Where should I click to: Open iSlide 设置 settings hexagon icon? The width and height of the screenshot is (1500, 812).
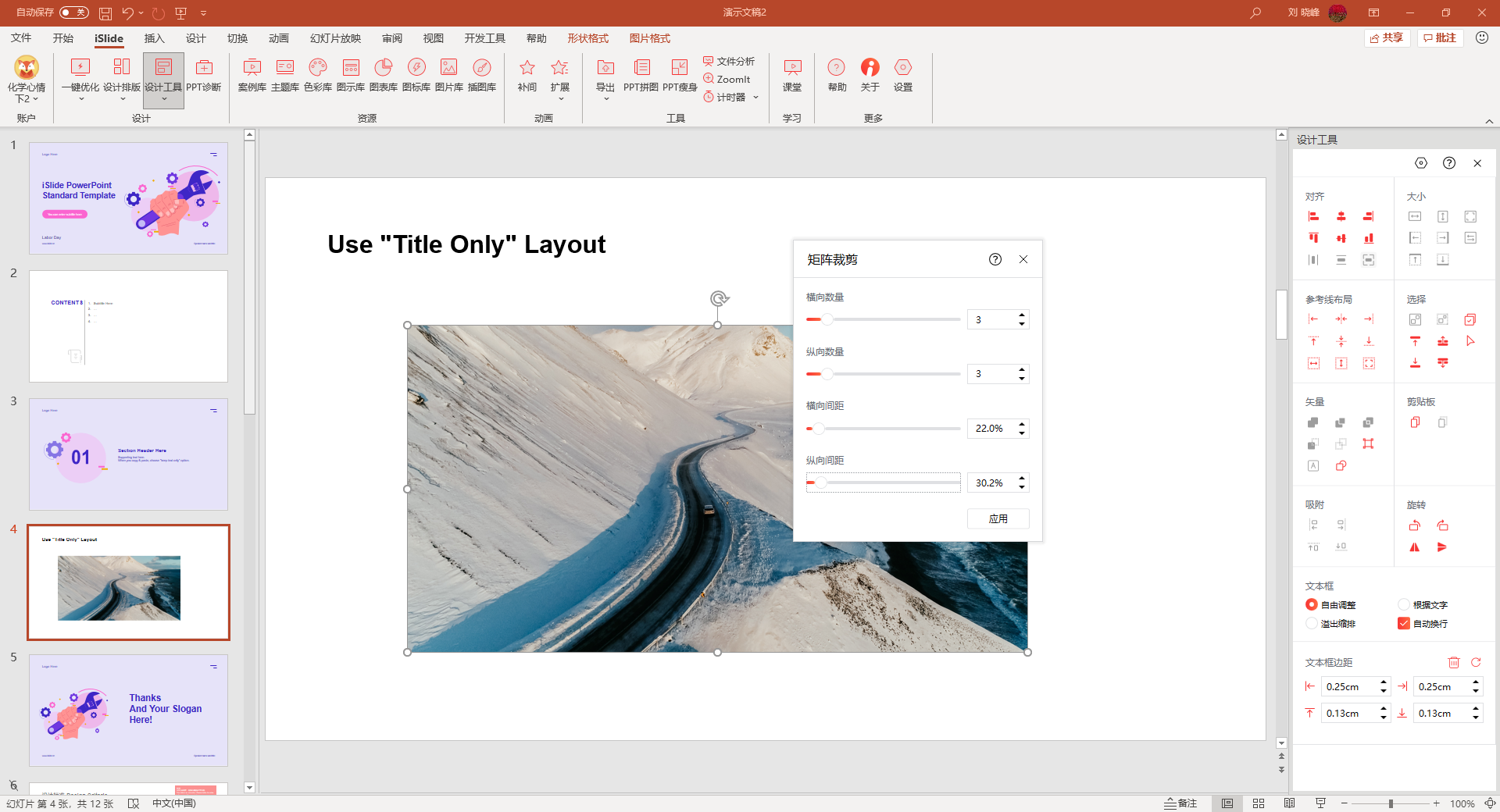902,75
